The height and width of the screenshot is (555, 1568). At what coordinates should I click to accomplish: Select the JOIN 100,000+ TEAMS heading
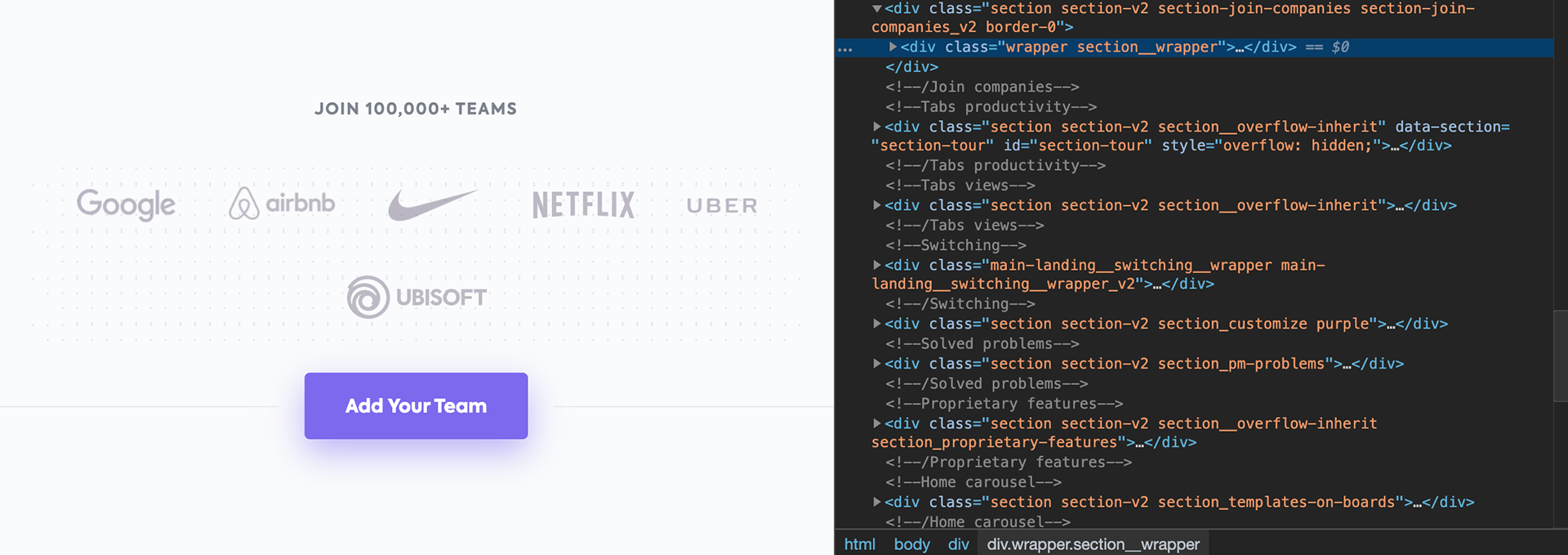416,109
